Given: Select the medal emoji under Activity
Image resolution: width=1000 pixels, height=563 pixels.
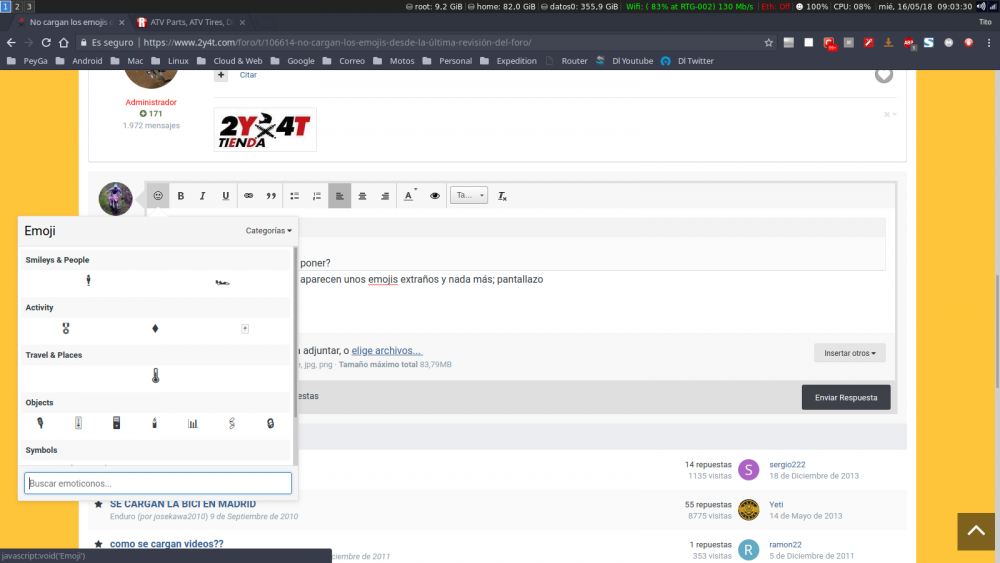Looking at the screenshot, I should [66, 328].
